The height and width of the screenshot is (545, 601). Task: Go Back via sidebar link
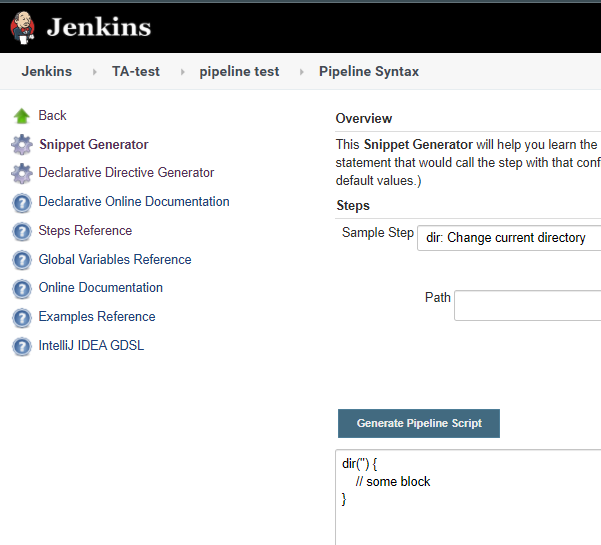(x=53, y=115)
